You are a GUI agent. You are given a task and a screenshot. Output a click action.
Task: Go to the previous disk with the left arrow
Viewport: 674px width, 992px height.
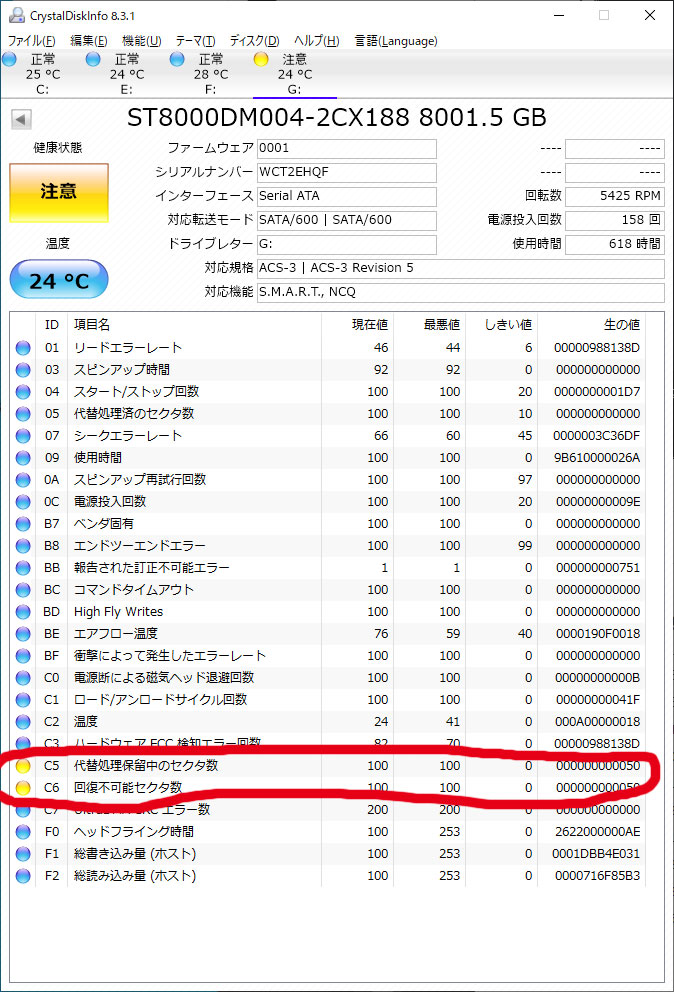coord(22,119)
